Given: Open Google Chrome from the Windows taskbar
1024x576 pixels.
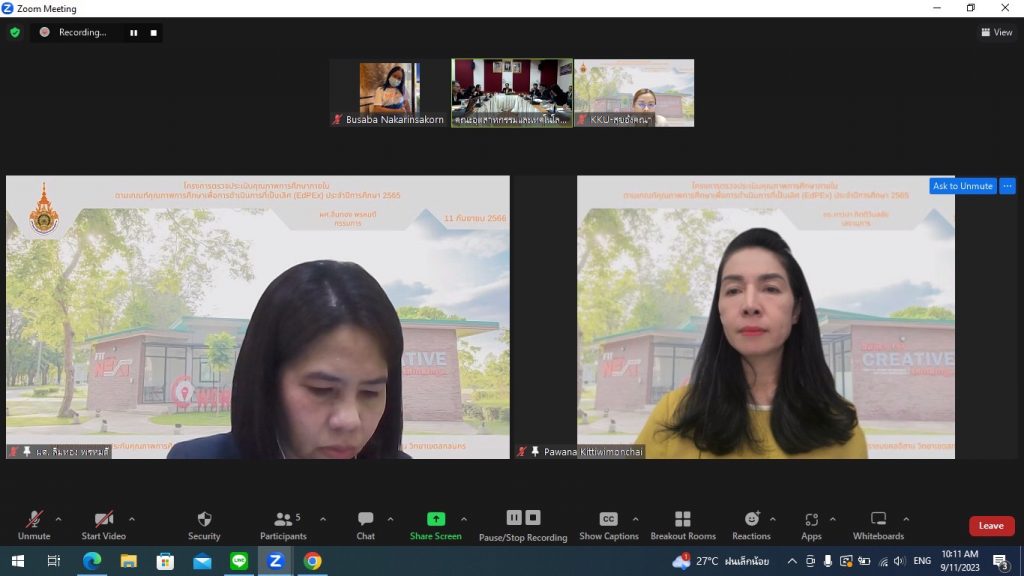Looking at the screenshot, I should (x=312, y=561).
